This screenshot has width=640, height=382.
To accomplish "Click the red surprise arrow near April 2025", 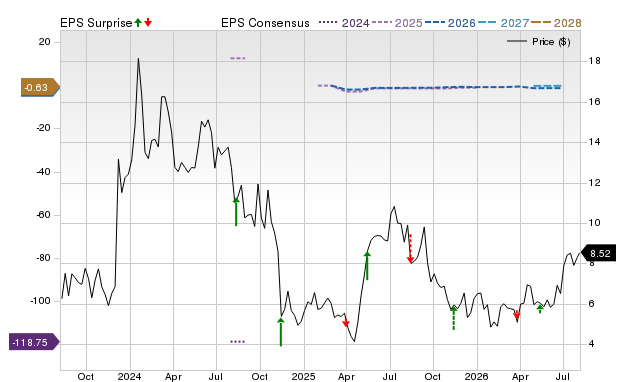I will point(346,322).
